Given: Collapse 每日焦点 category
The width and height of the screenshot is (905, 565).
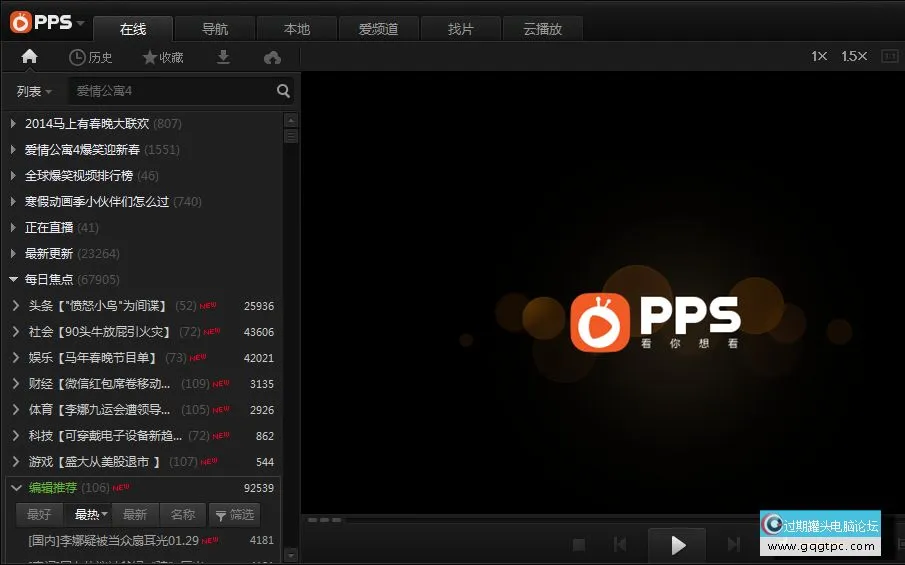Looking at the screenshot, I should [x=13, y=279].
